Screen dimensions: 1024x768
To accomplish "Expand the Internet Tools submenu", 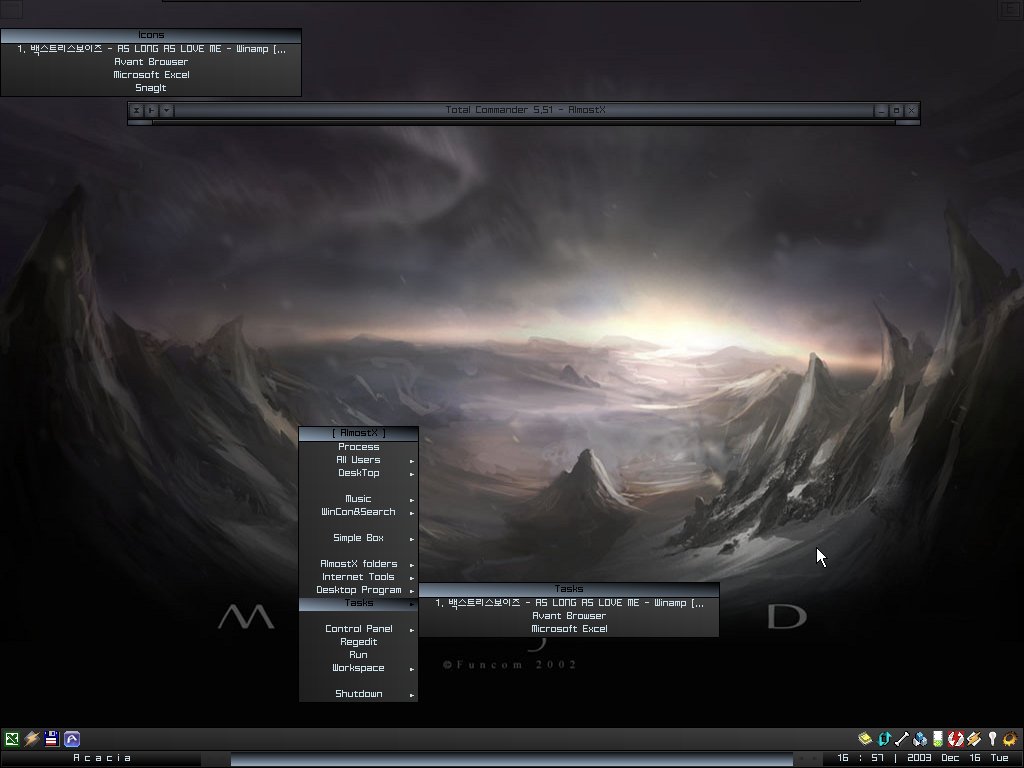I will tap(359, 577).
